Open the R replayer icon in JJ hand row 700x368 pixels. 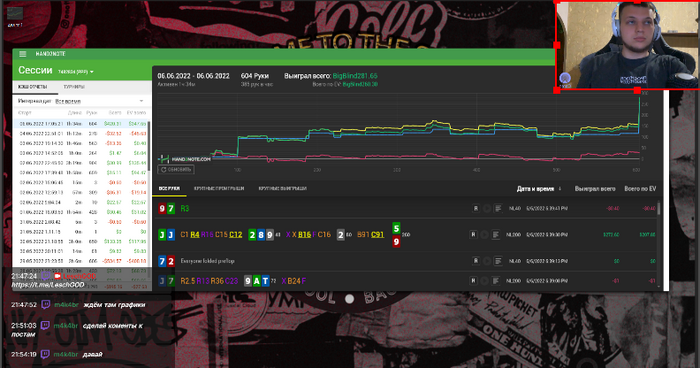tap(473, 234)
